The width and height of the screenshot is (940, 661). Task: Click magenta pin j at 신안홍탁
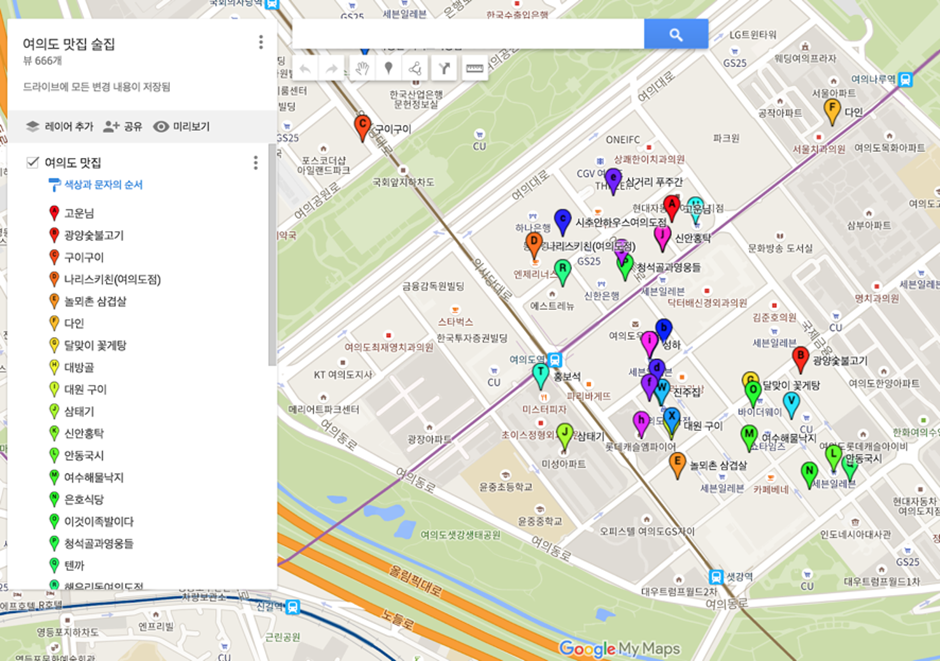pyautogui.click(x=662, y=237)
